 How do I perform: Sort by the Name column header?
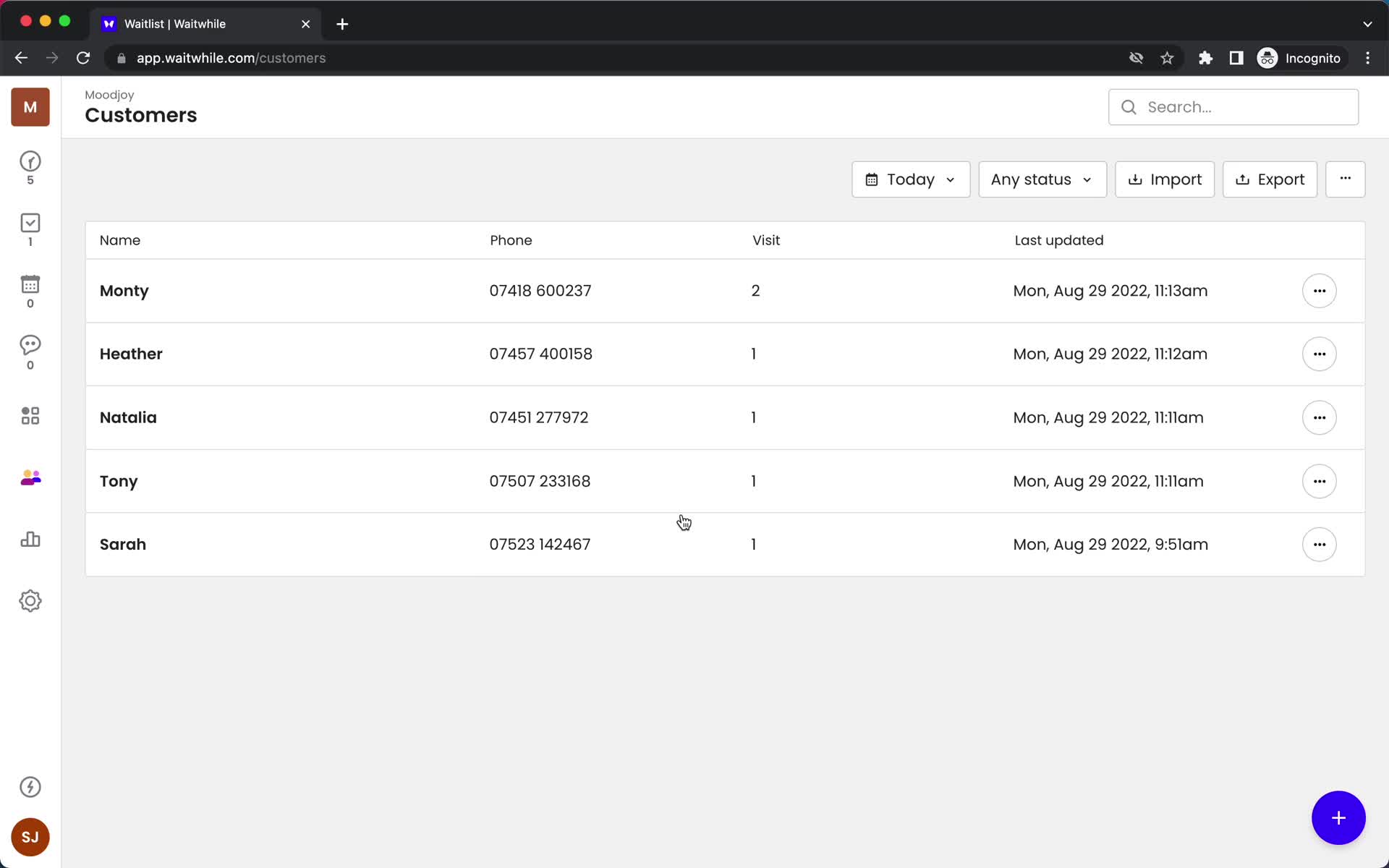[120, 240]
